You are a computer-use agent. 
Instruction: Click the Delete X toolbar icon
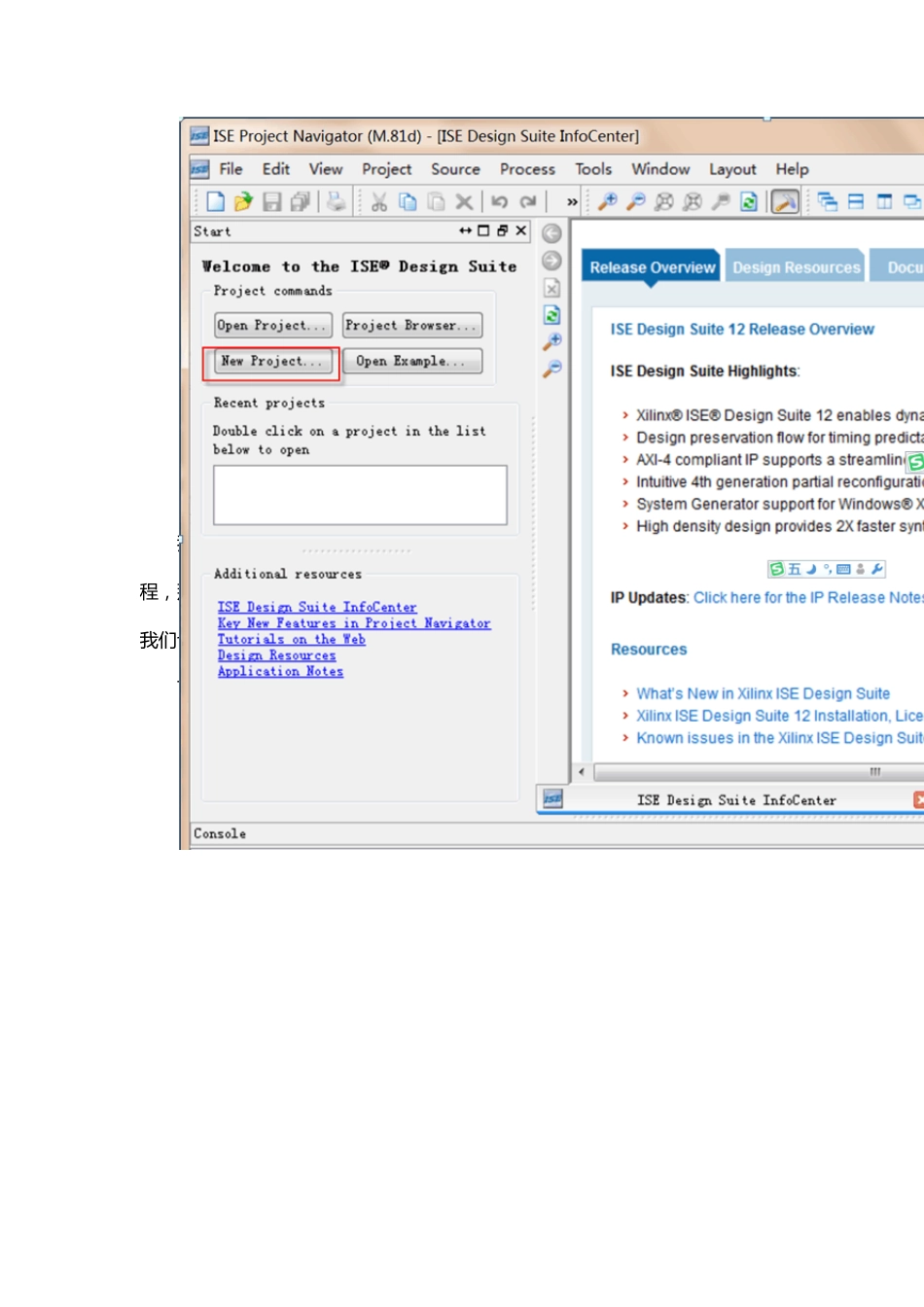(464, 201)
